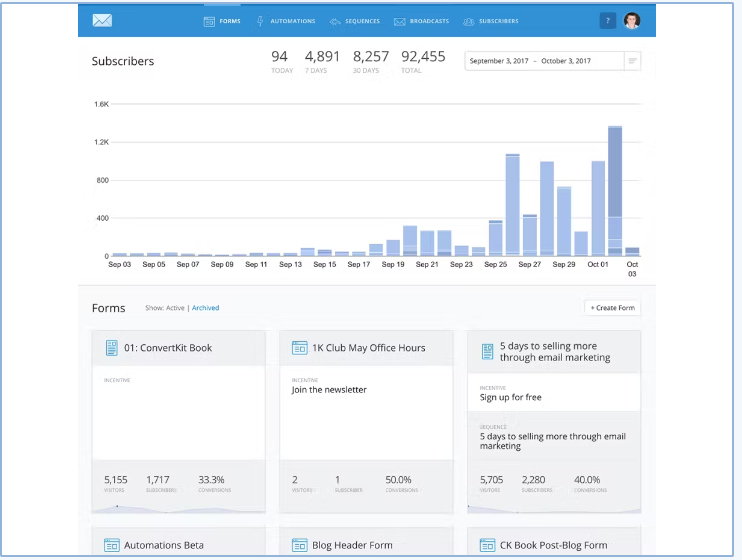The image size is (742, 560).
Task: Click the Blog Header Form icon
Action: click(300, 545)
